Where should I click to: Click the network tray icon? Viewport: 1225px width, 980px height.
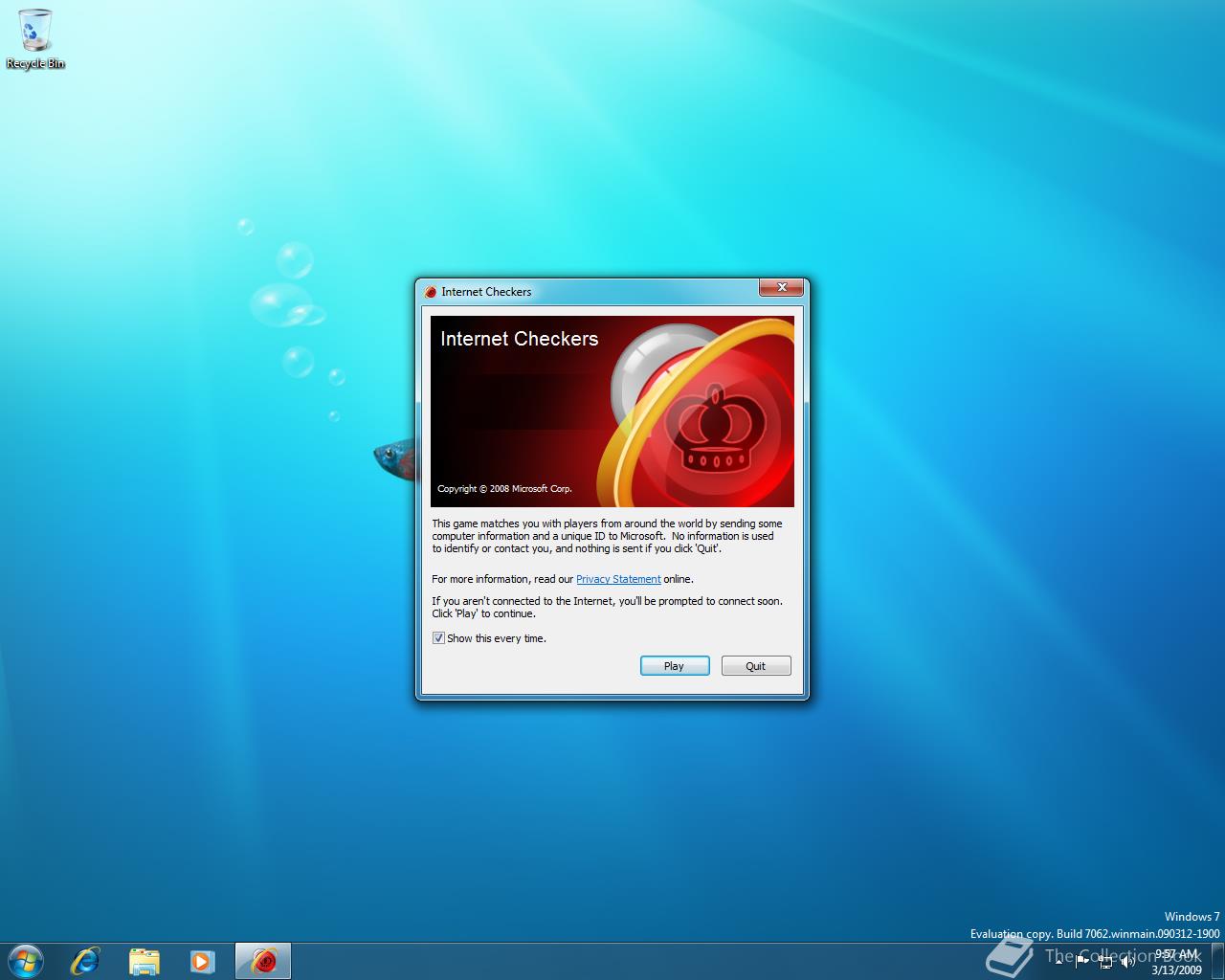click(1105, 961)
